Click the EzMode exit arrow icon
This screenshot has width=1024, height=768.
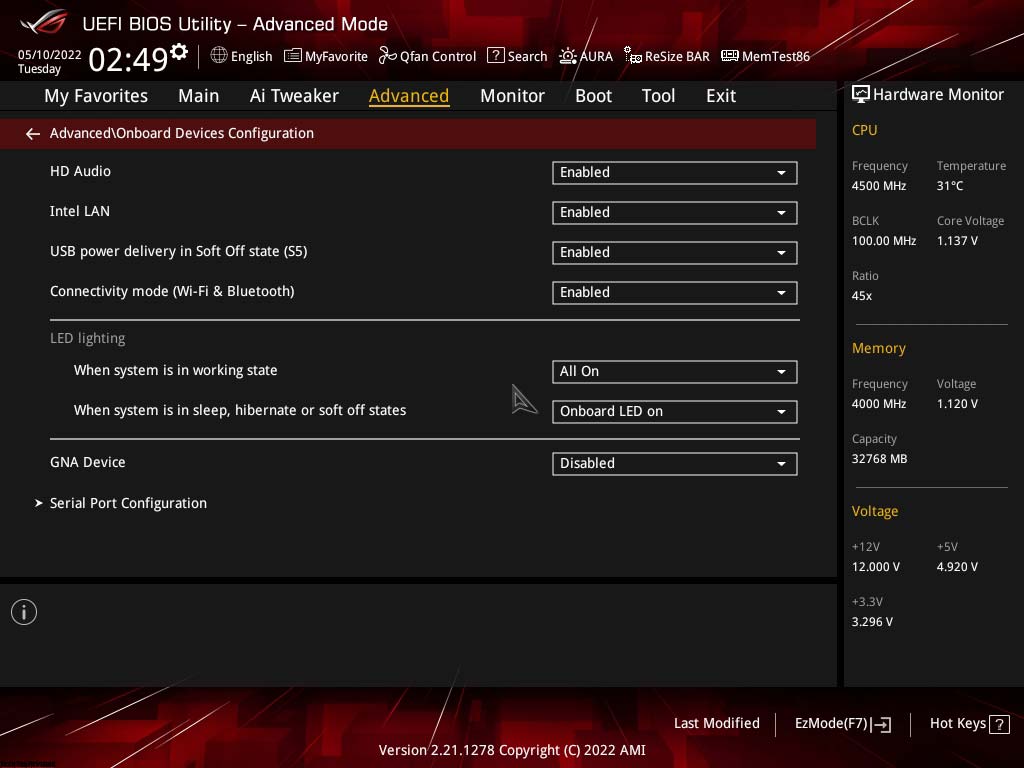880,724
